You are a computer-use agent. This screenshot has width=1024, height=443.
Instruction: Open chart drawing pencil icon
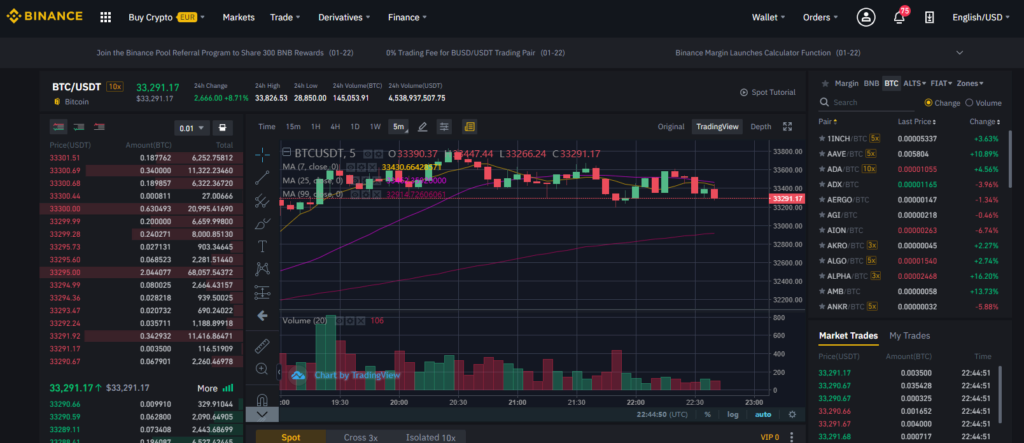click(x=423, y=127)
